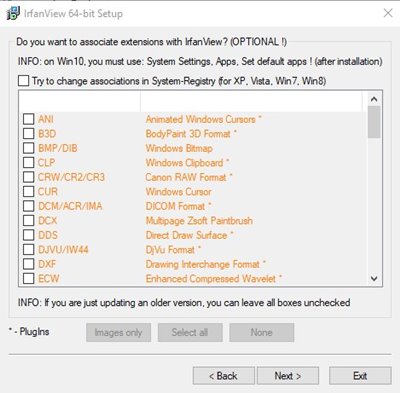The height and width of the screenshot is (393, 400).
Task: Toggle the DJVU/IW44 checkbox
Action: (x=29, y=249)
